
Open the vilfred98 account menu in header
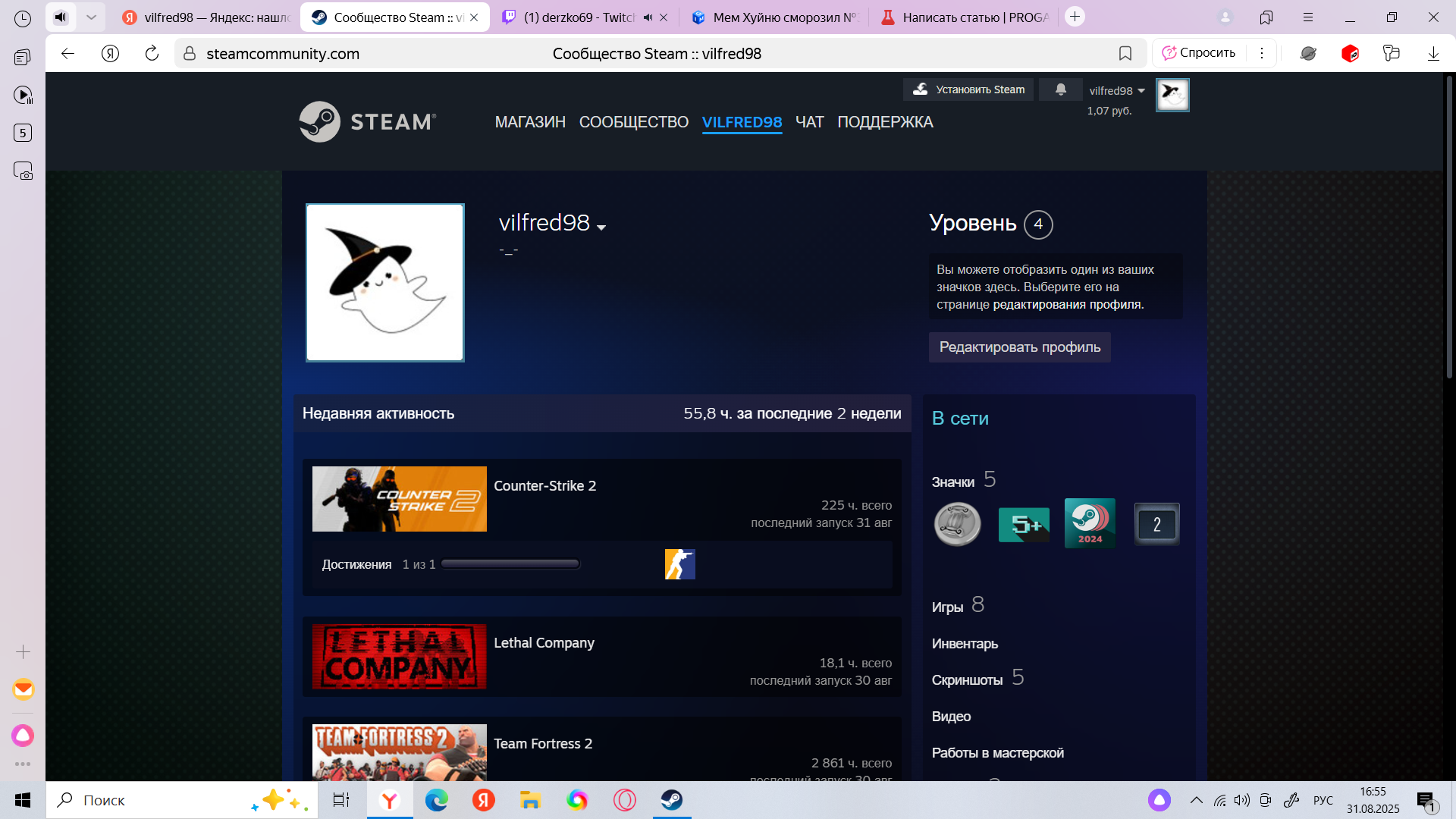pos(1117,90)
